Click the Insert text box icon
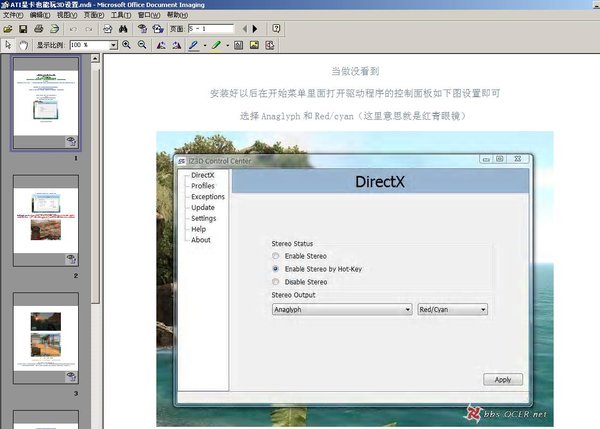The height and width of the screenshot is (429, 600). tap(238, 45)
